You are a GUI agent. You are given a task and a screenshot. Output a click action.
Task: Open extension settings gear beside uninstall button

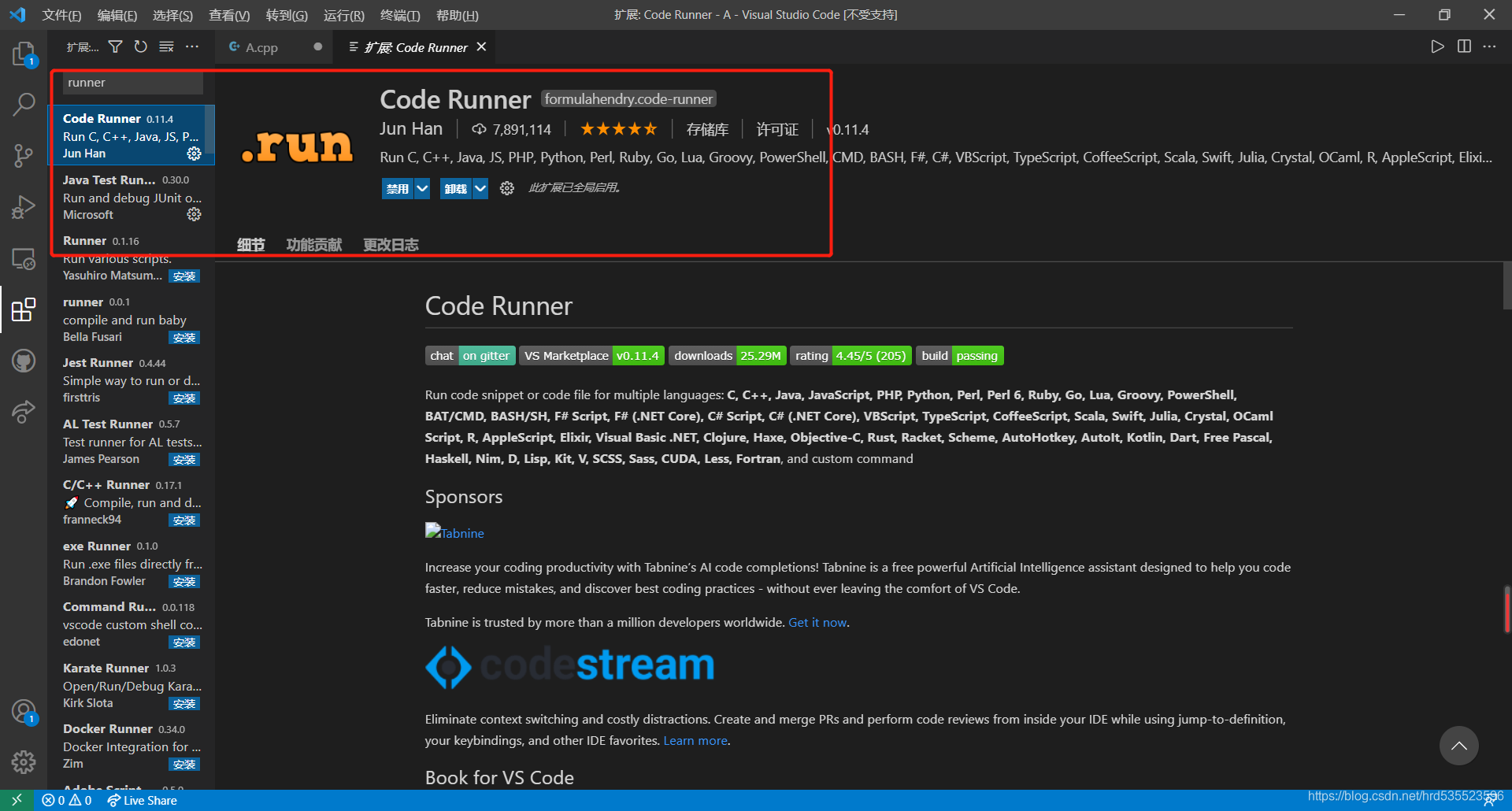507,188
